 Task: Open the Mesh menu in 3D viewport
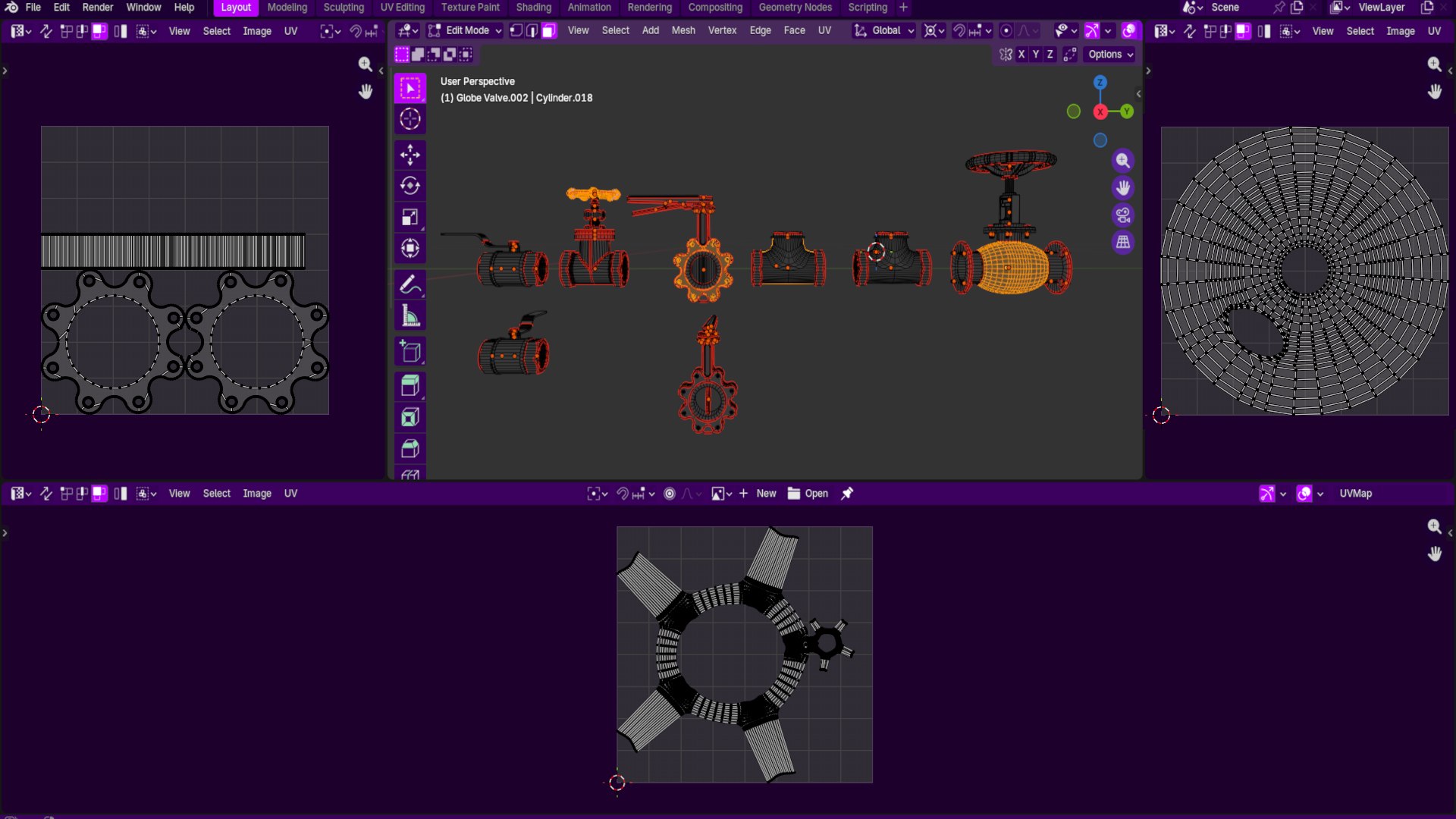pyautogui.click(x=683, y=30)
